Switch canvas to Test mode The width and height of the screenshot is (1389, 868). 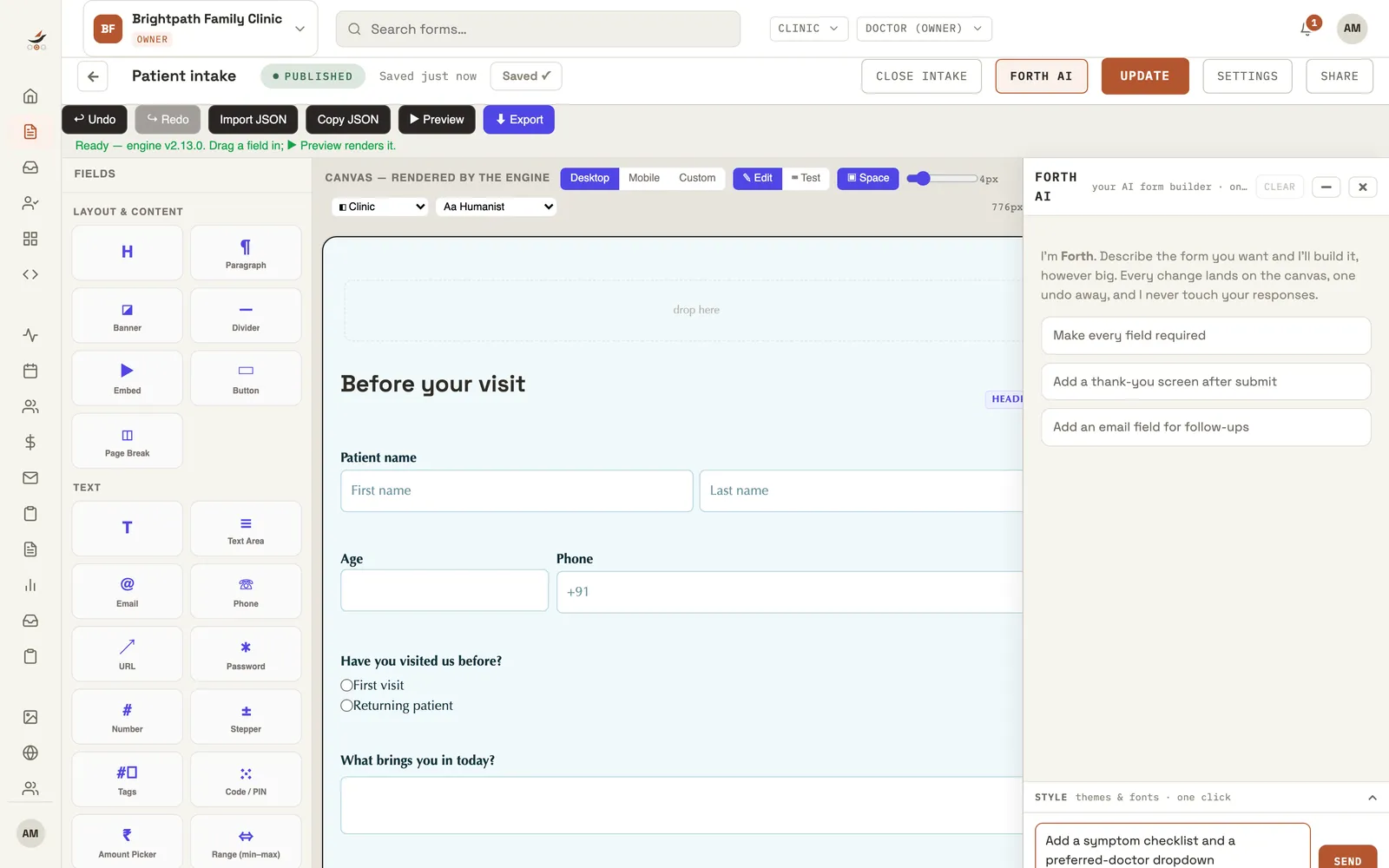click(x=806, y=178)
